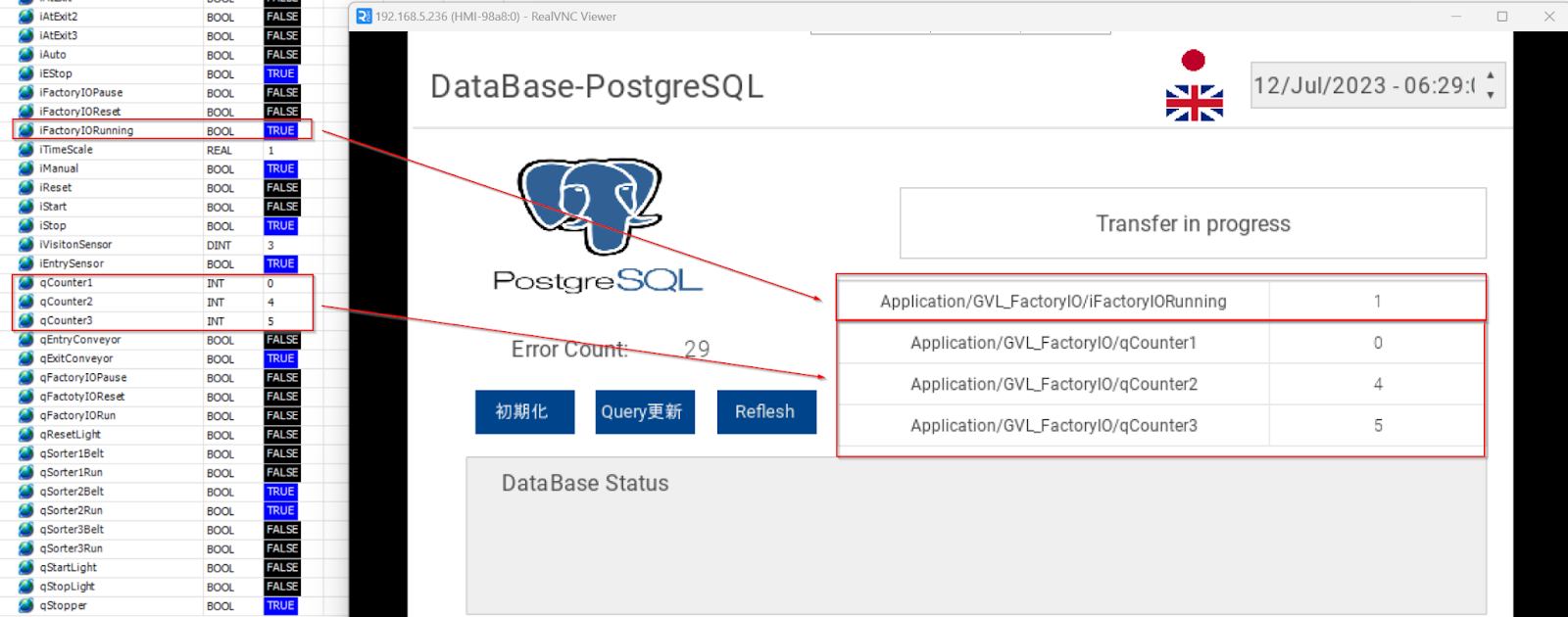Select the qResetLight variable name
This screenshot has height=617, width=1568.
click(71, 435)
